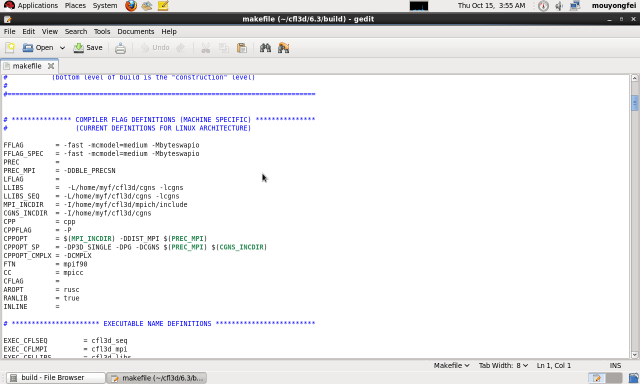
Task: Click the EXEC_CFLSEQ = cfl3d_seq line
Action: click(65, 341)
